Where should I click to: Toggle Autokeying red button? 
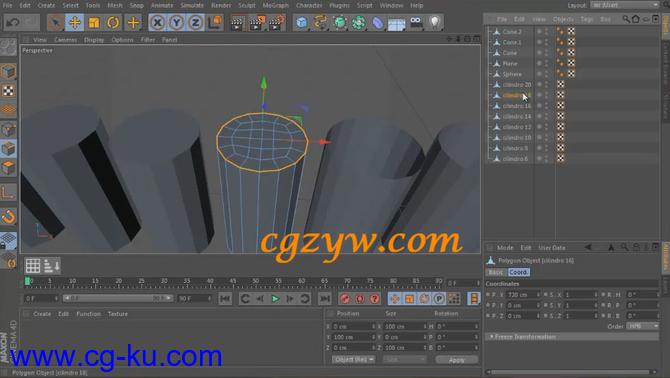[x=360, y=299]
